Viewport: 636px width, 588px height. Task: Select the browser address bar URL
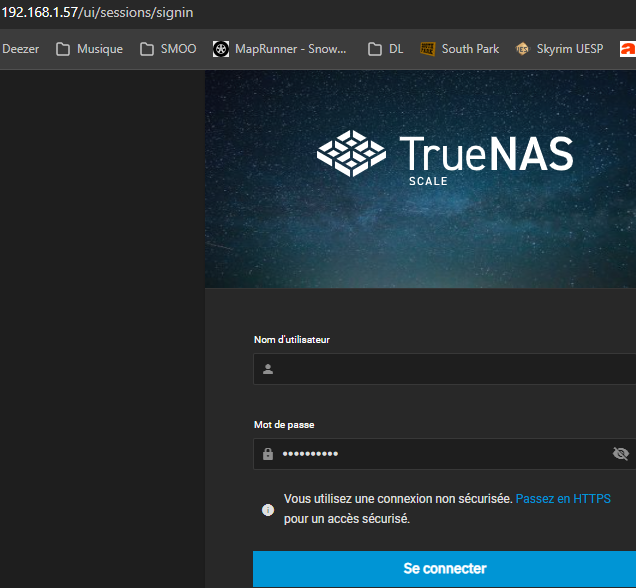(x=98, y=13)
